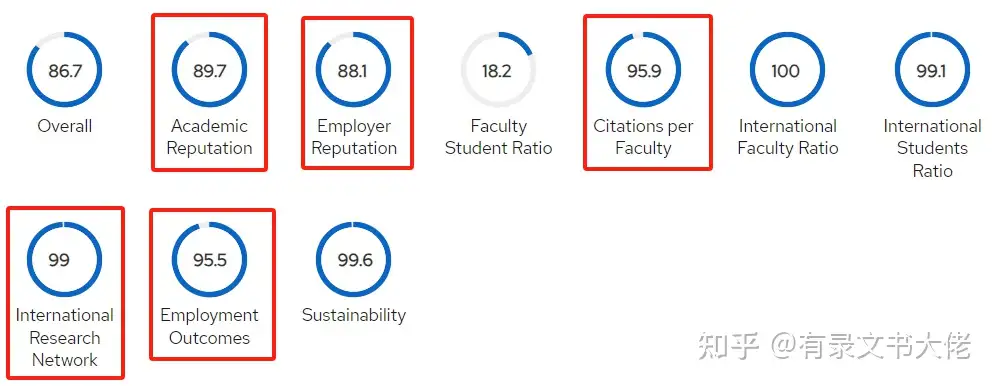Select the Academic Reputation 89.7 ring
The height and width of the screenshot is (386, 997).
209,69
